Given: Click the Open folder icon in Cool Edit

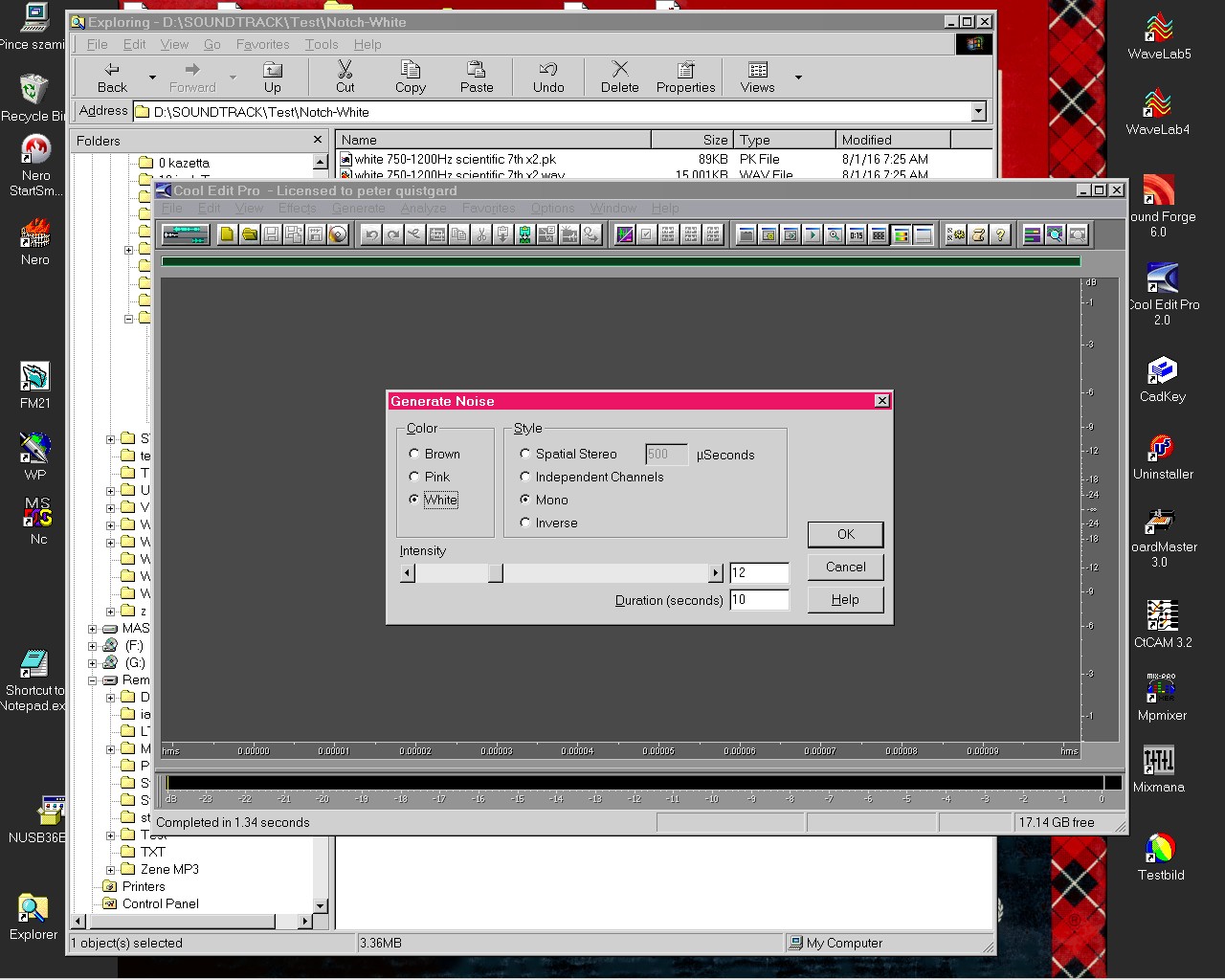Looking at the screenshot, I should [249, 234].
